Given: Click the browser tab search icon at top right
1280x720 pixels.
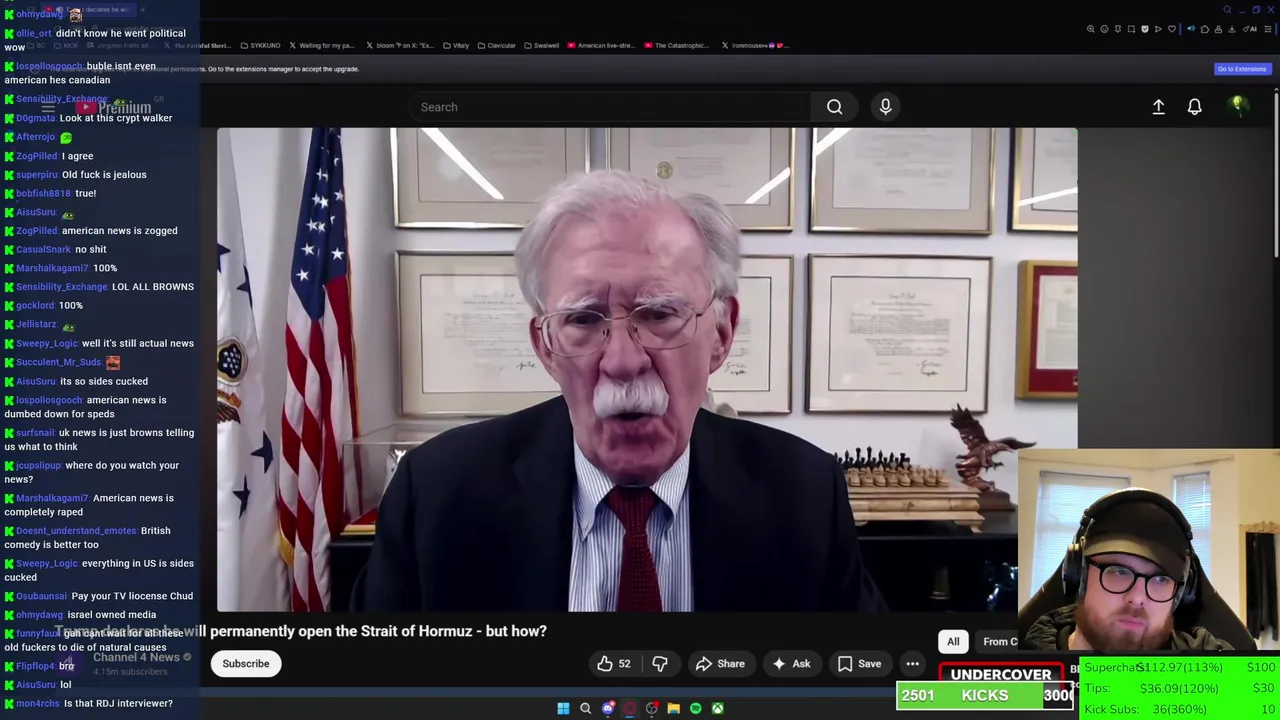Looking at the screenshot, I should point(1227,10).
